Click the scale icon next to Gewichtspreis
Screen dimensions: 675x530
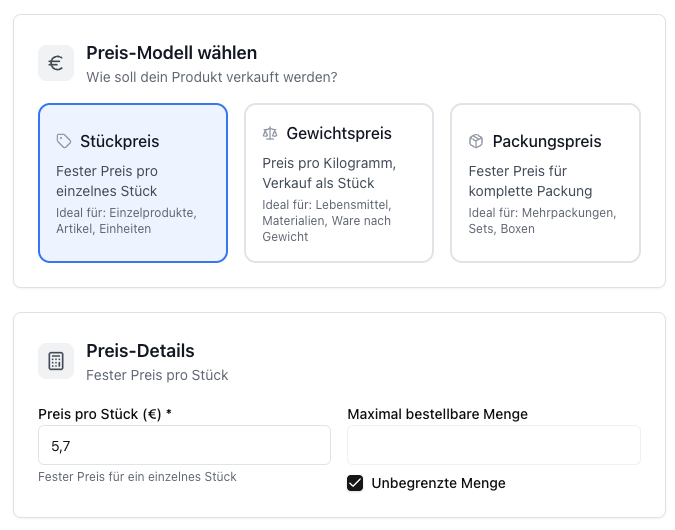coord(270,133)
